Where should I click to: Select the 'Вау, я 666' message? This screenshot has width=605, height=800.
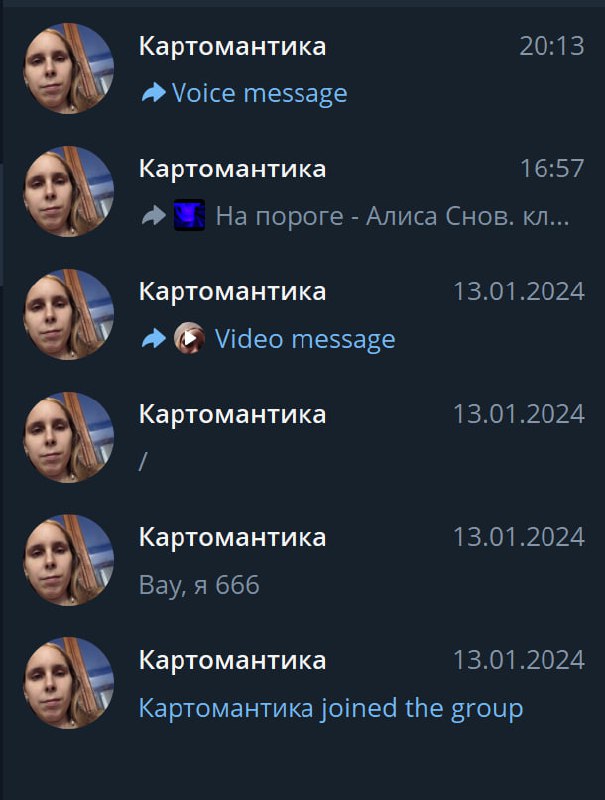point(302,560)
